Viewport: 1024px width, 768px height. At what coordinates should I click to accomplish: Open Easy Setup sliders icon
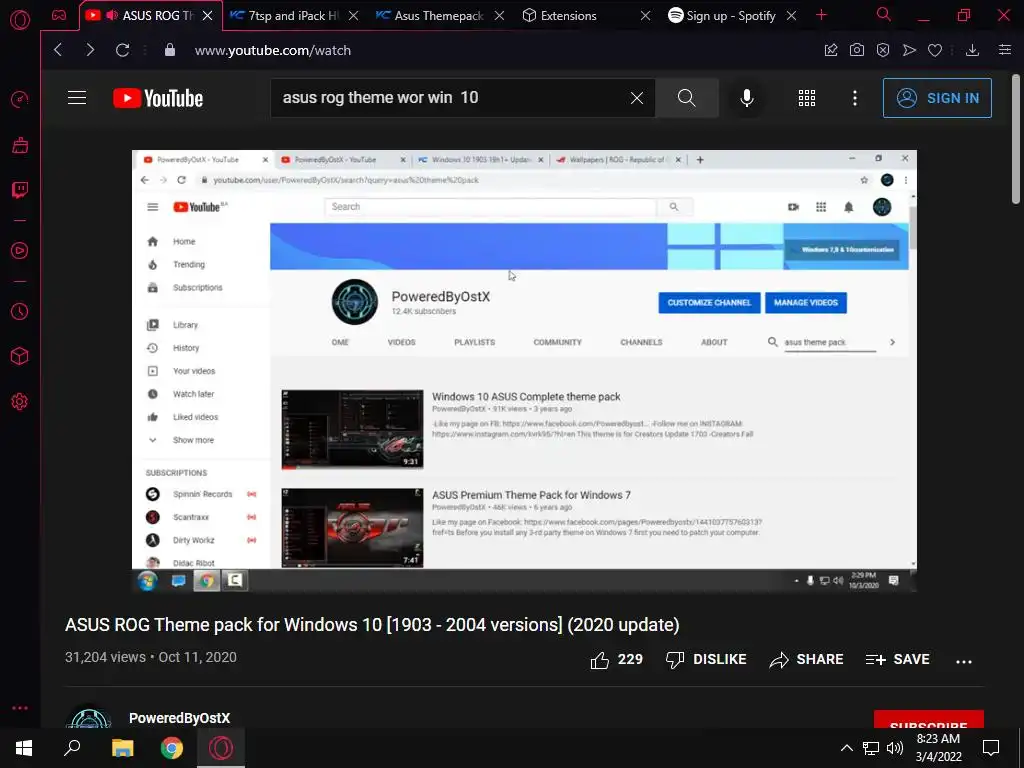pos(1005,50)
